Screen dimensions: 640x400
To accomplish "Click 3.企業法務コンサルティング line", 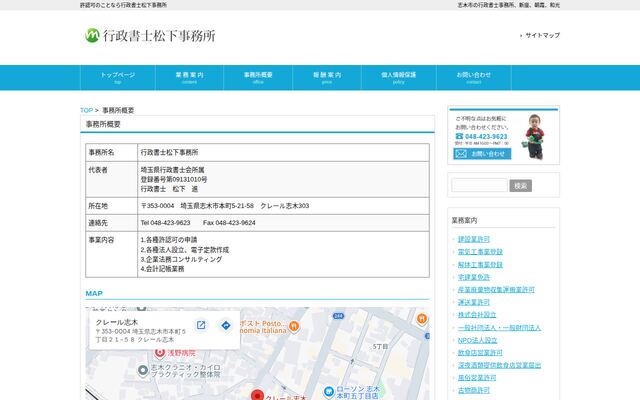I will click(181, 259).
